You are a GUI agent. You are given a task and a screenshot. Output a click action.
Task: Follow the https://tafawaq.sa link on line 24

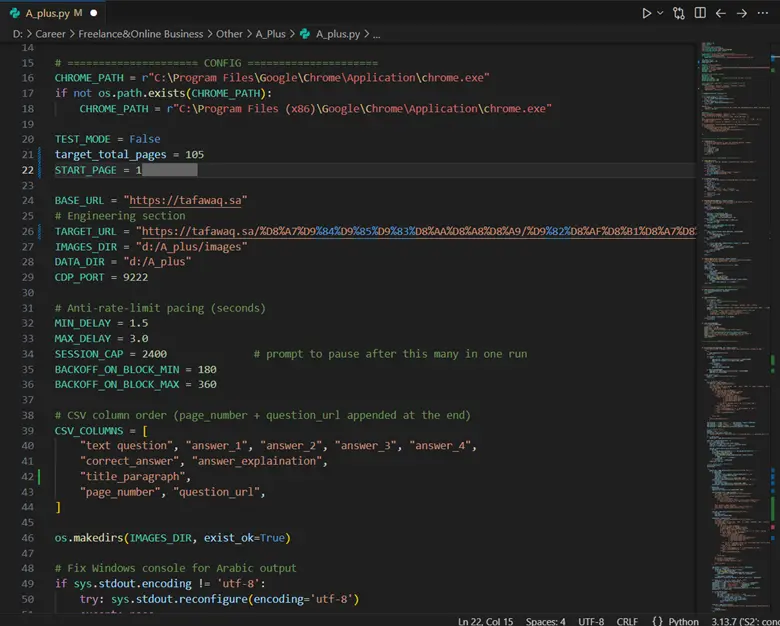pos(185,201)
